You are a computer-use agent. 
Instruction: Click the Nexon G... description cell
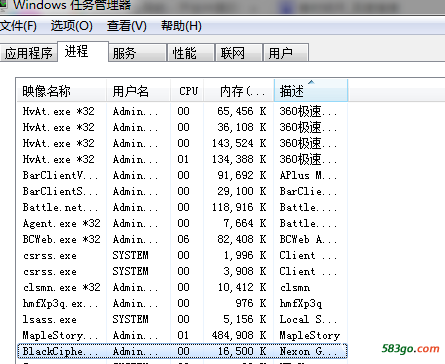(x=307, y=351)
